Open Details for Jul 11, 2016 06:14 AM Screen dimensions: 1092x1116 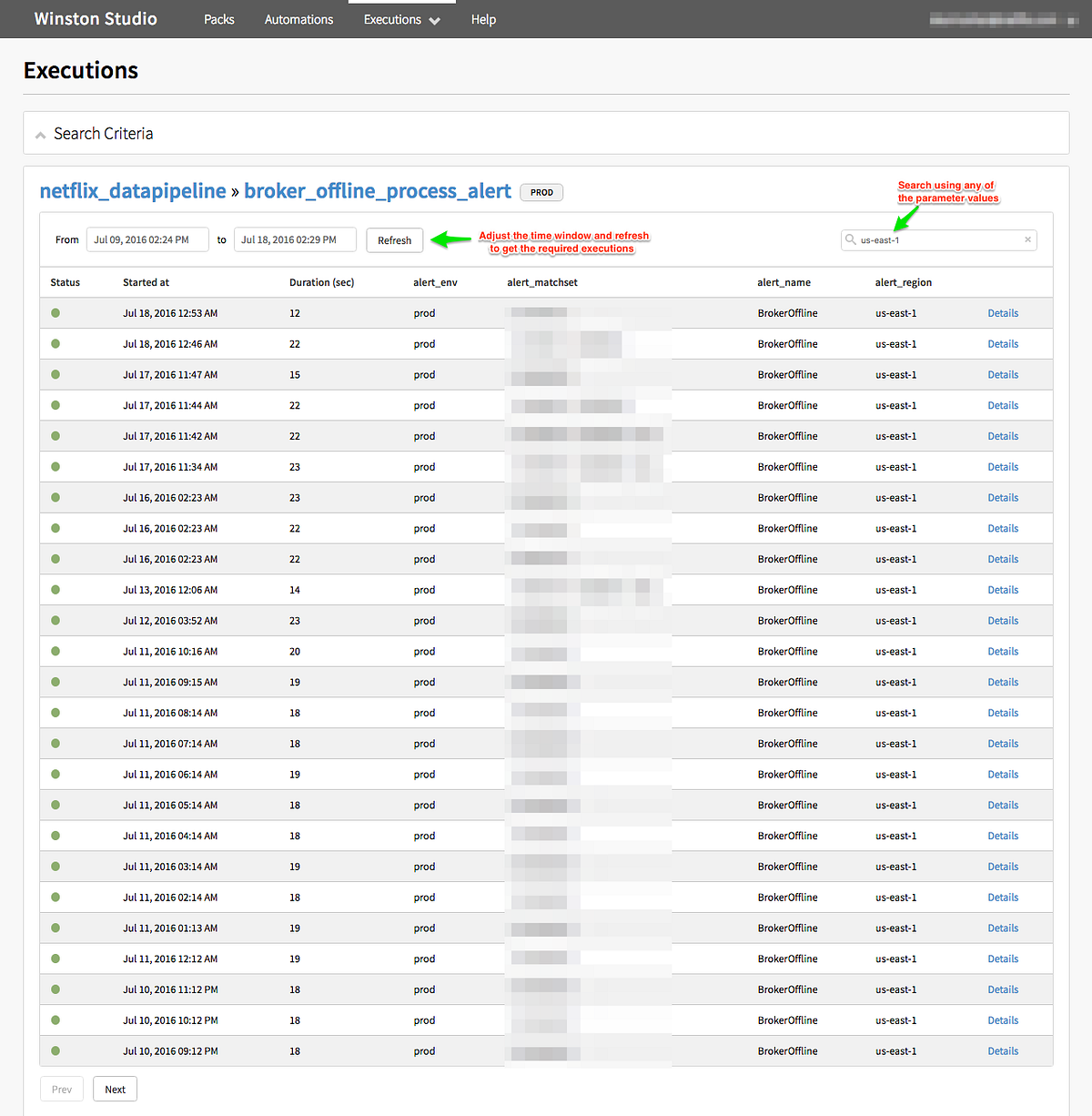click(1003, 775)
